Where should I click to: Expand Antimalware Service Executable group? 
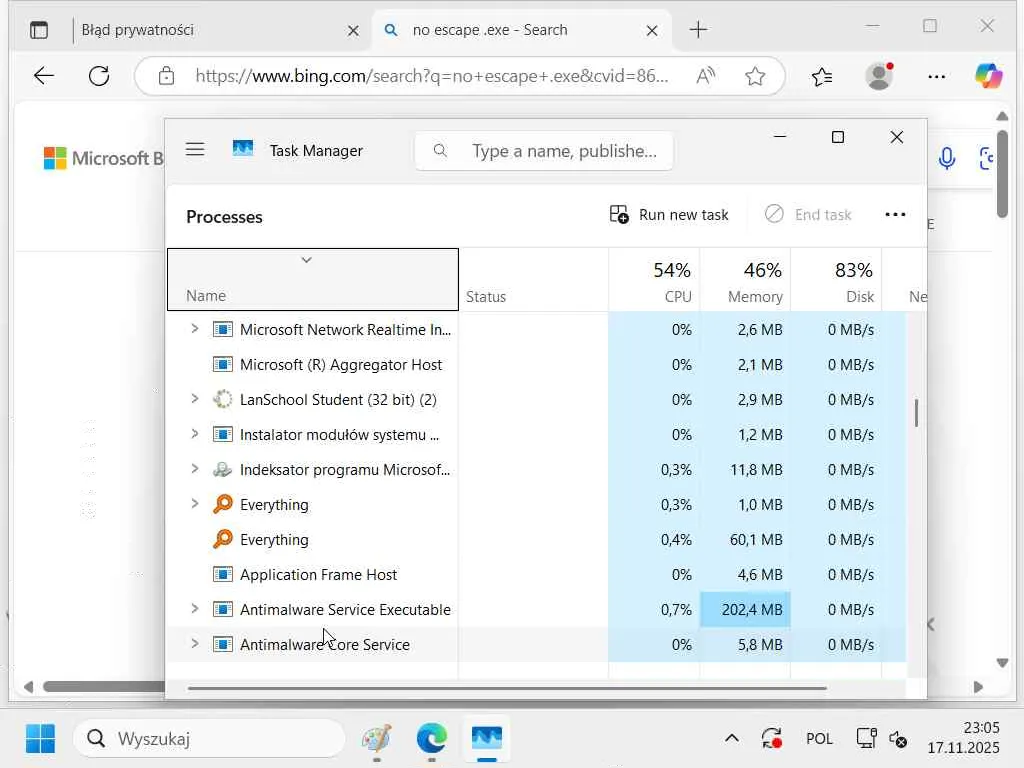pyautogui.click(x=194, y=609)
